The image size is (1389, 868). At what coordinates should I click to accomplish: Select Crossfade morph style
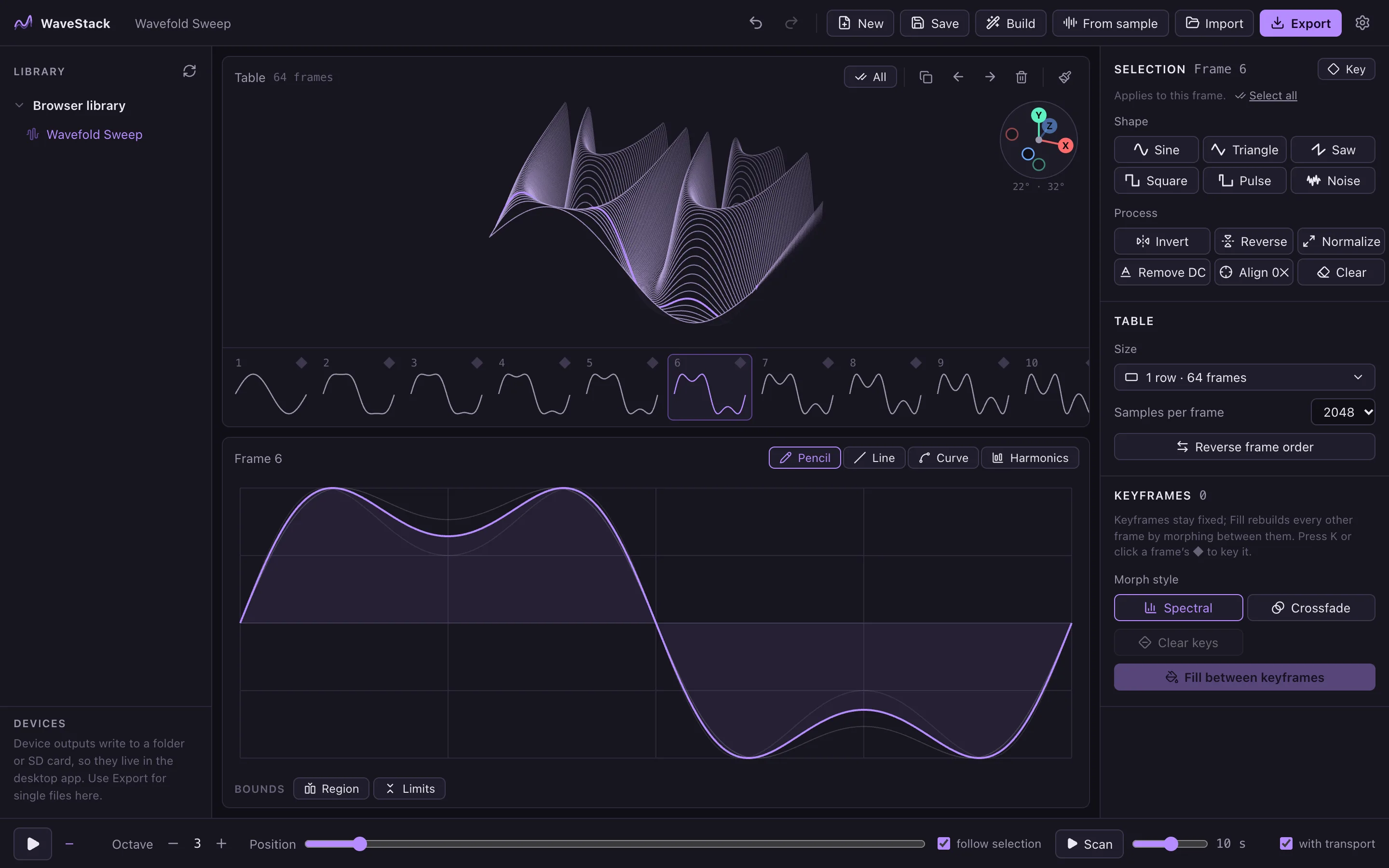(x=1311, y=608)
